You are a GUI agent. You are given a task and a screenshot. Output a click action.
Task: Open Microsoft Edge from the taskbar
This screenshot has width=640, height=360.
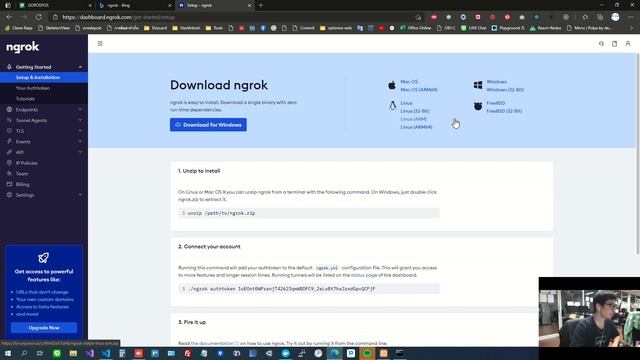point(335,353)
